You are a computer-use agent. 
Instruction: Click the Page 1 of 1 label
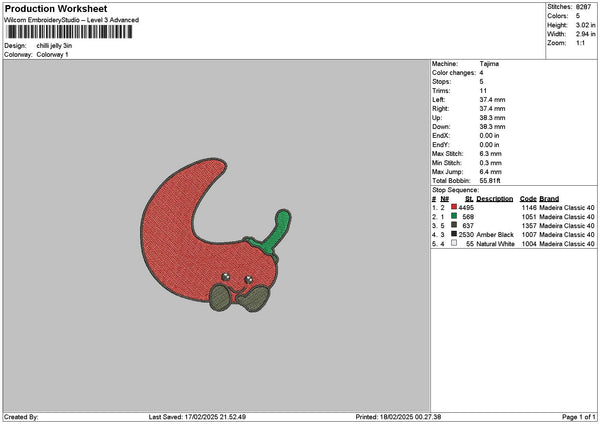[579, 417]
